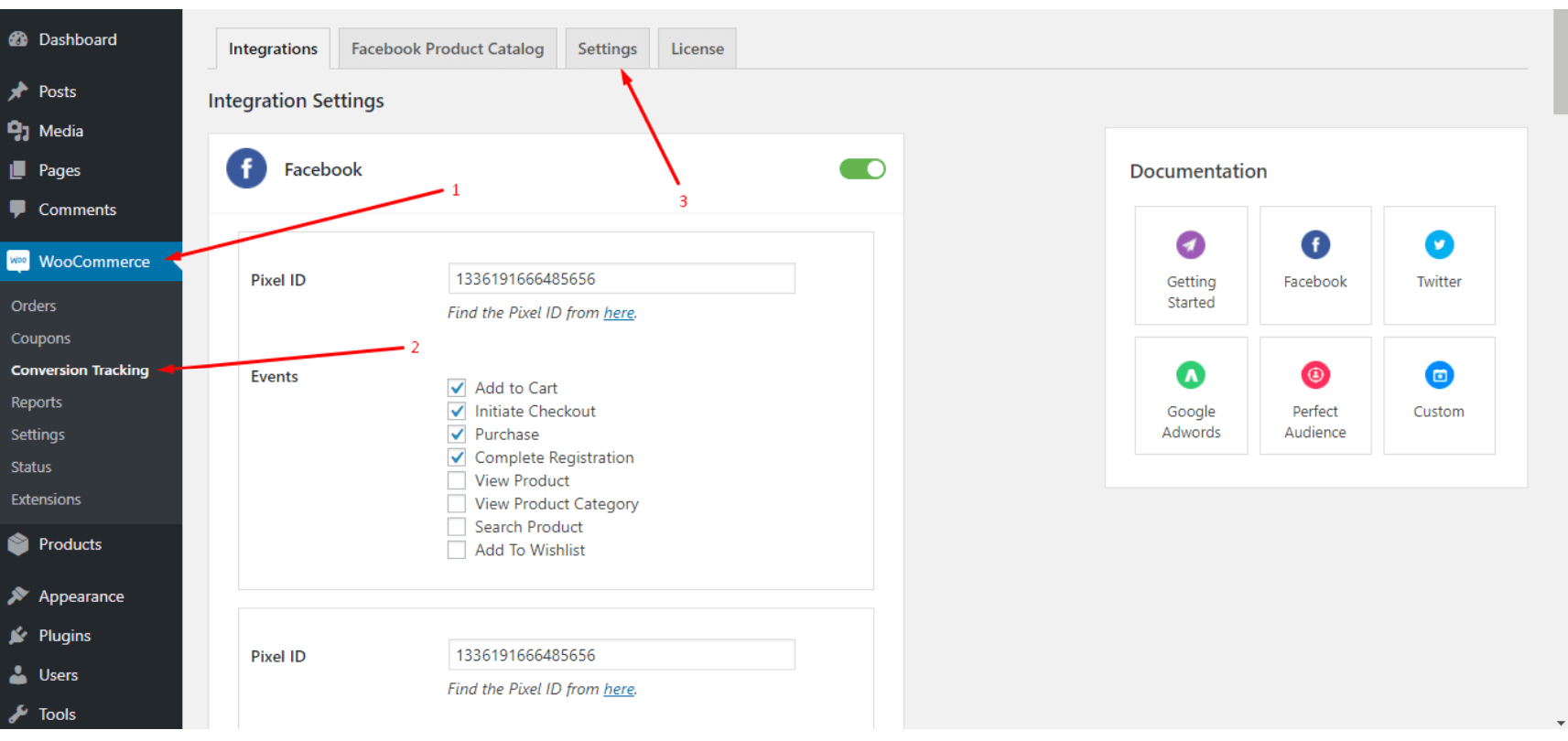Open WooCommerce Settings submenu item
This screenshot has height=741, width=1568.
38,435
